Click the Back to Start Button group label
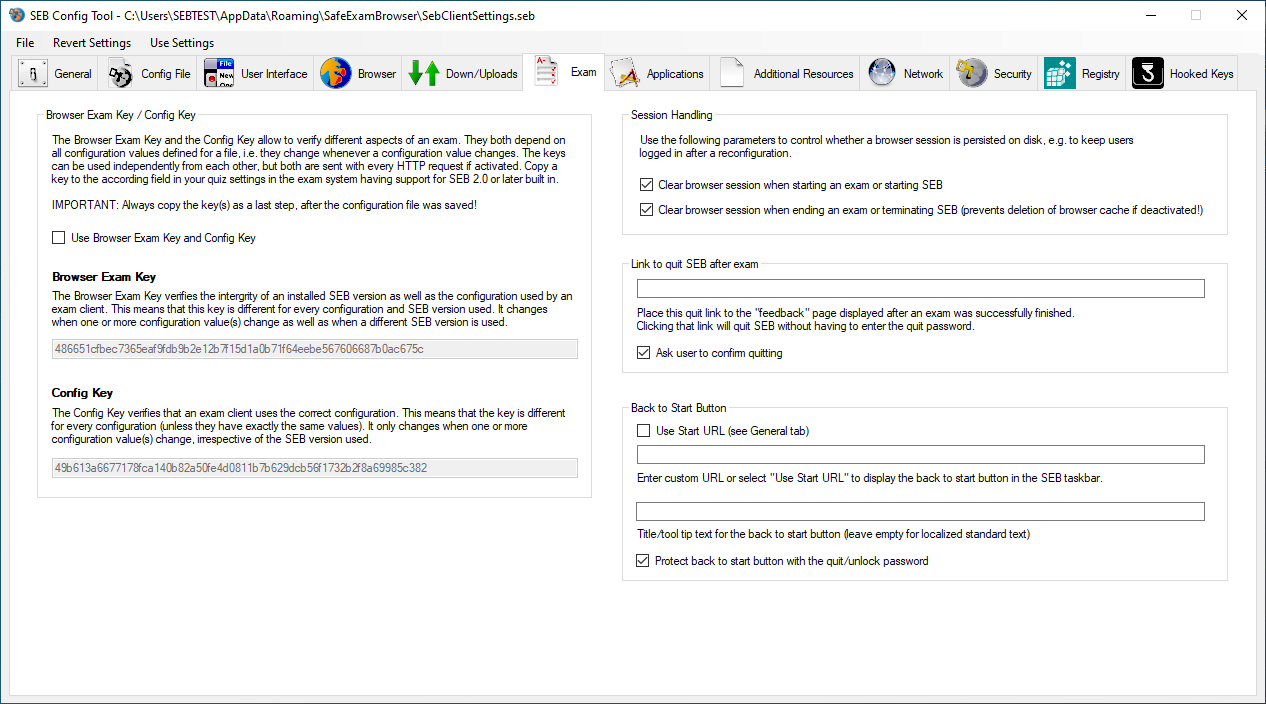This screenshot has width=1266, height=704. point(679,408)
